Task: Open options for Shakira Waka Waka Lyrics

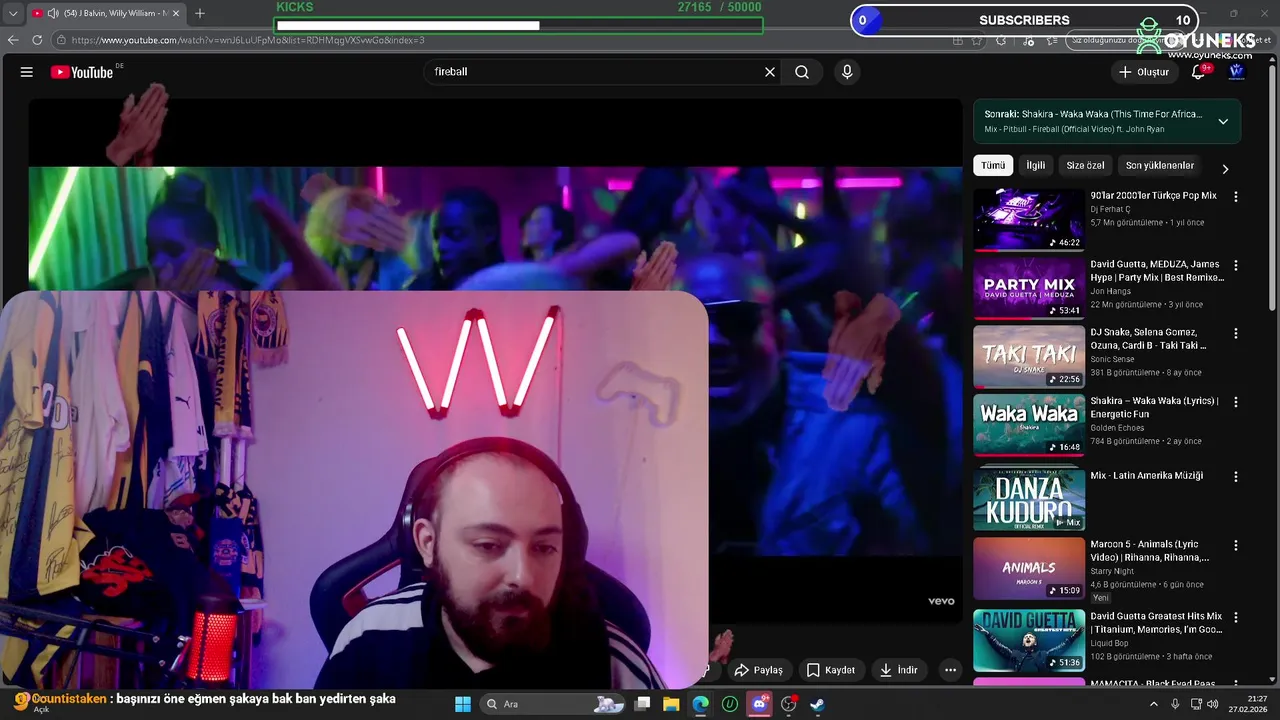Action: point(1235,402)
